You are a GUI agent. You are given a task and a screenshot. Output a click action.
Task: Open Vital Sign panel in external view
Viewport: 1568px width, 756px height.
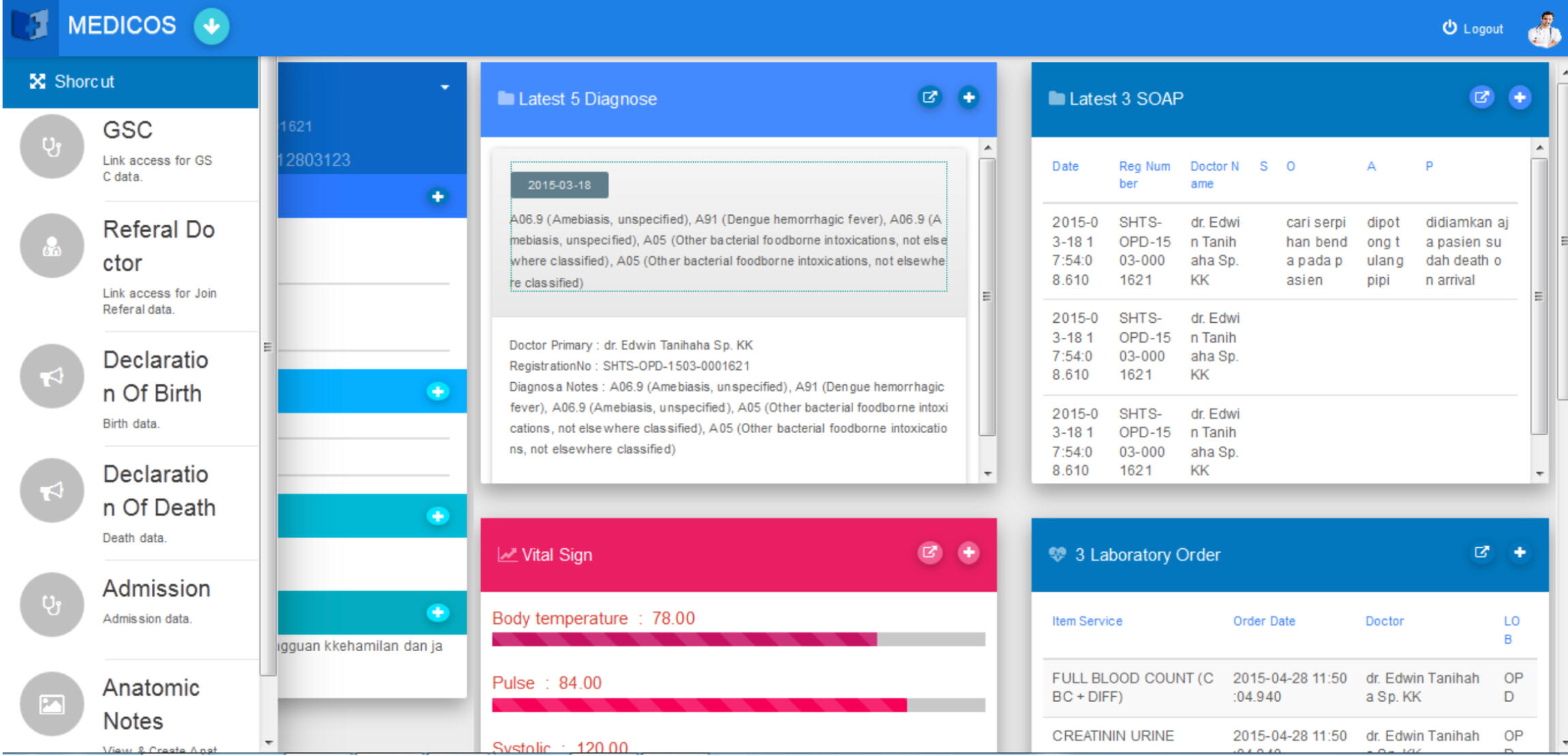click(x=929, y=552)
